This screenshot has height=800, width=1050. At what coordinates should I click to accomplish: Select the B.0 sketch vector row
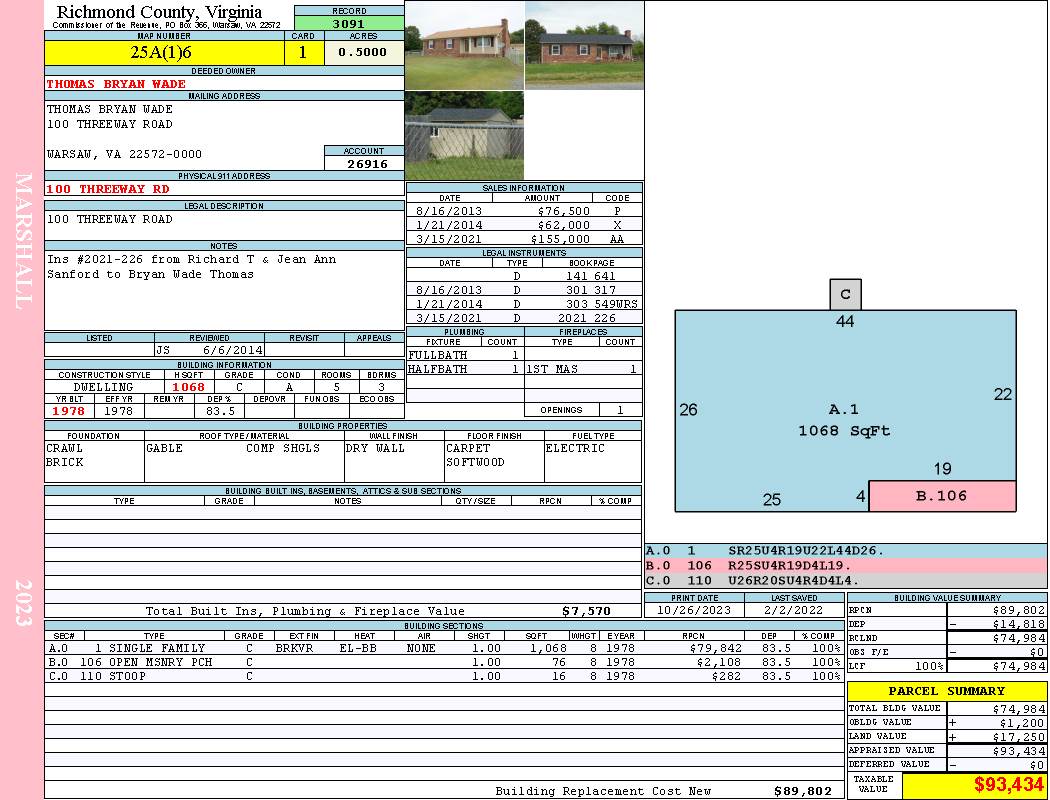pyautogui.click(x=845, y=566)
